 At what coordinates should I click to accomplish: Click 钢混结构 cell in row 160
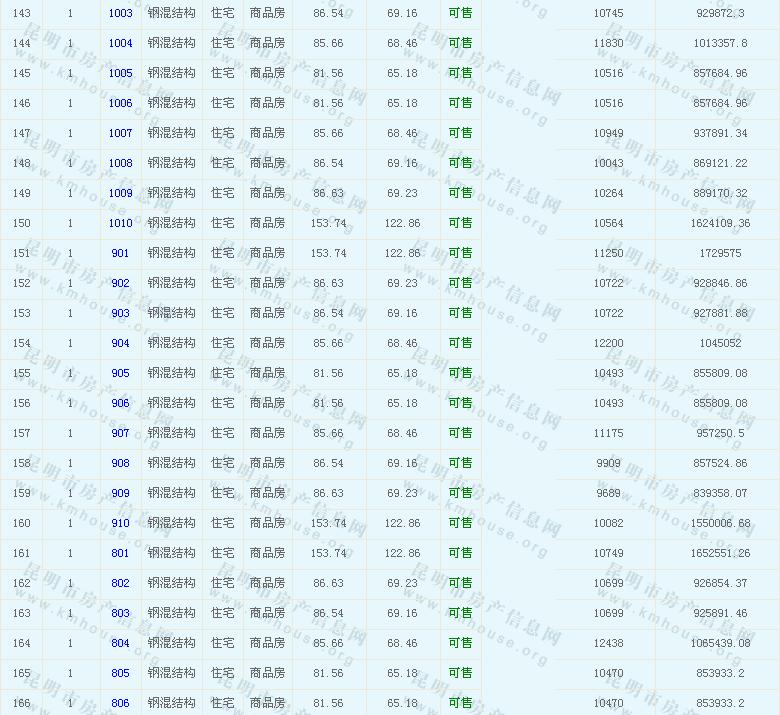point(171,524)
